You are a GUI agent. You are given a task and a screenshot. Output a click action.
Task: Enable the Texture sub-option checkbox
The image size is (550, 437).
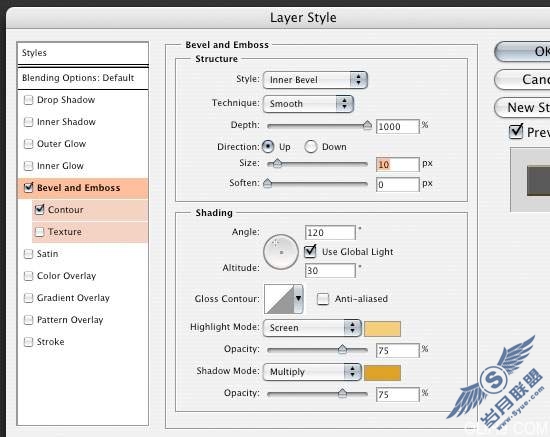[x=39, y=232]
